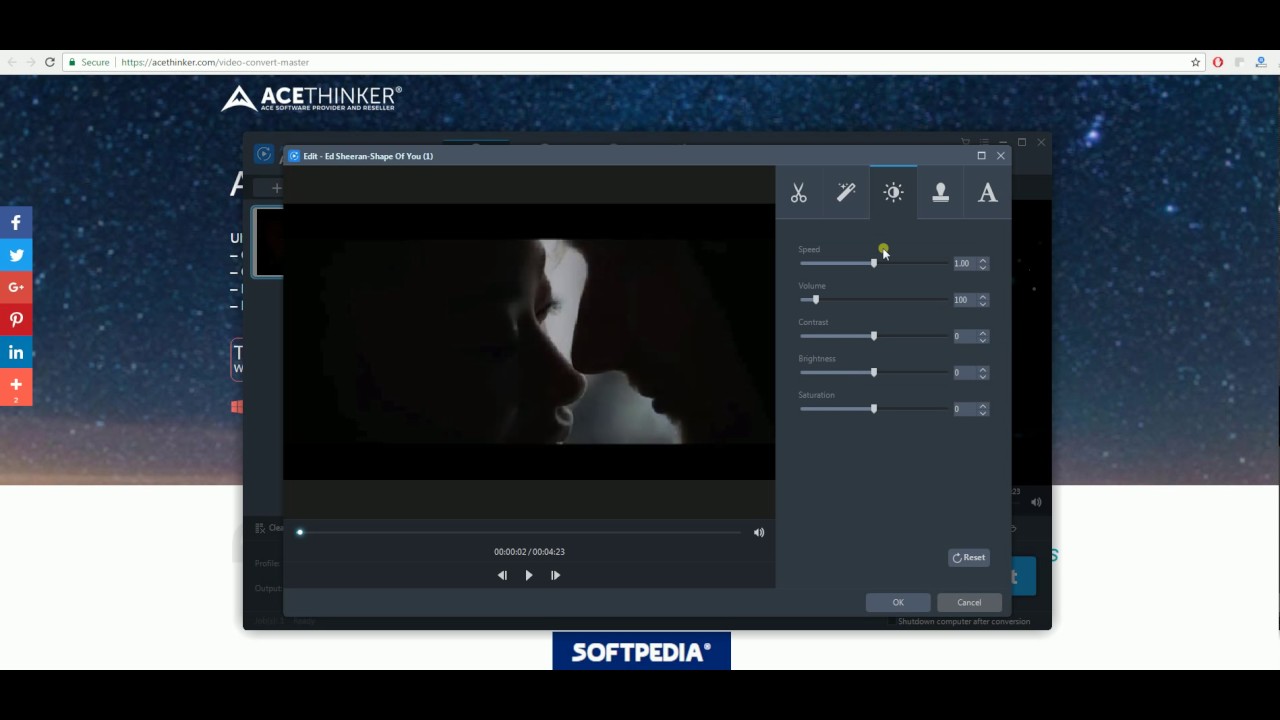The width and height of the screenshot is (1280, 720).
Task: Click the Saturation slider handle
Action: point(874,408)
